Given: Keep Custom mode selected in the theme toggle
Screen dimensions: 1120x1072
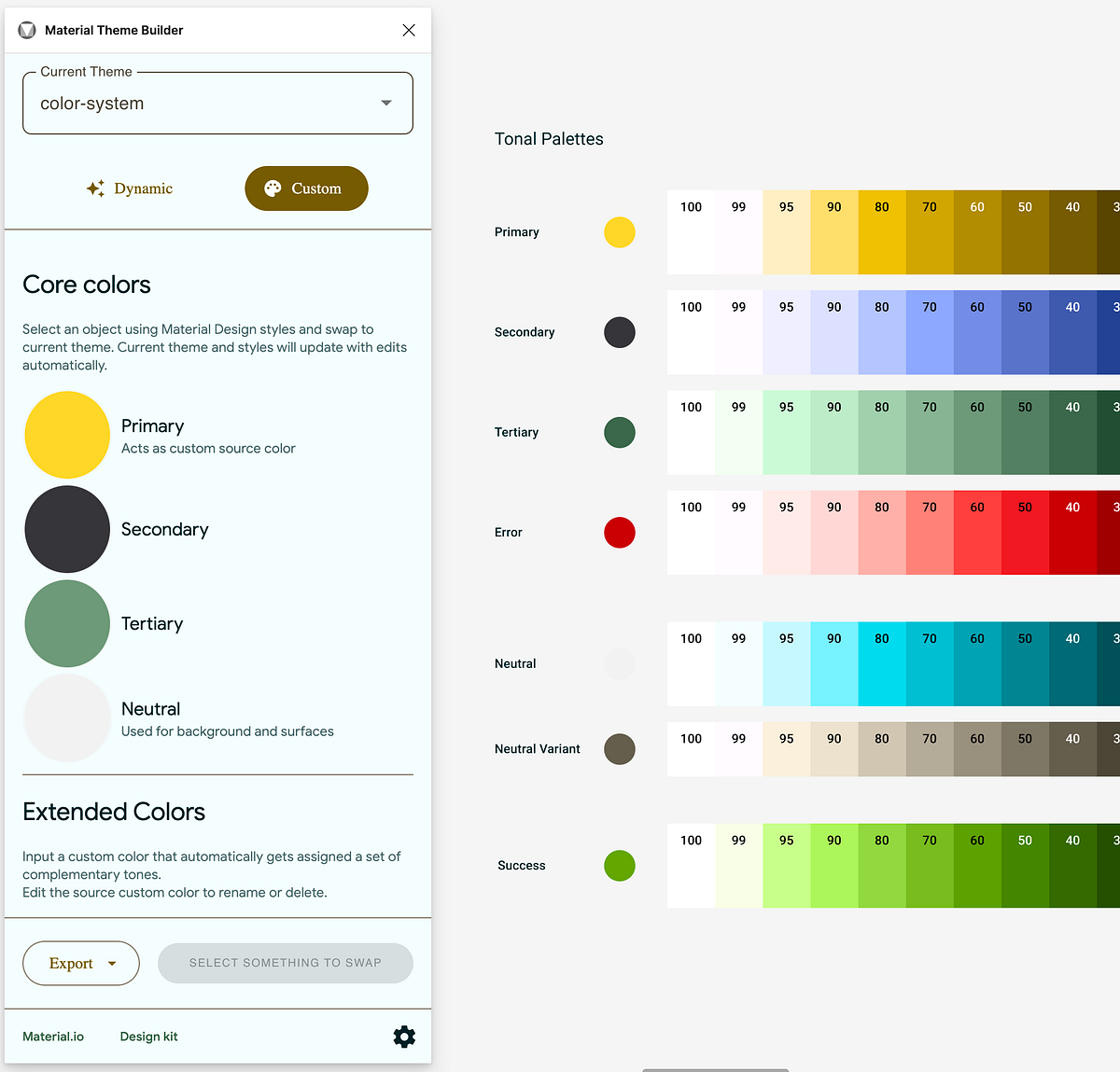Looking at the screenshot, I should click(x=306, y=188).
